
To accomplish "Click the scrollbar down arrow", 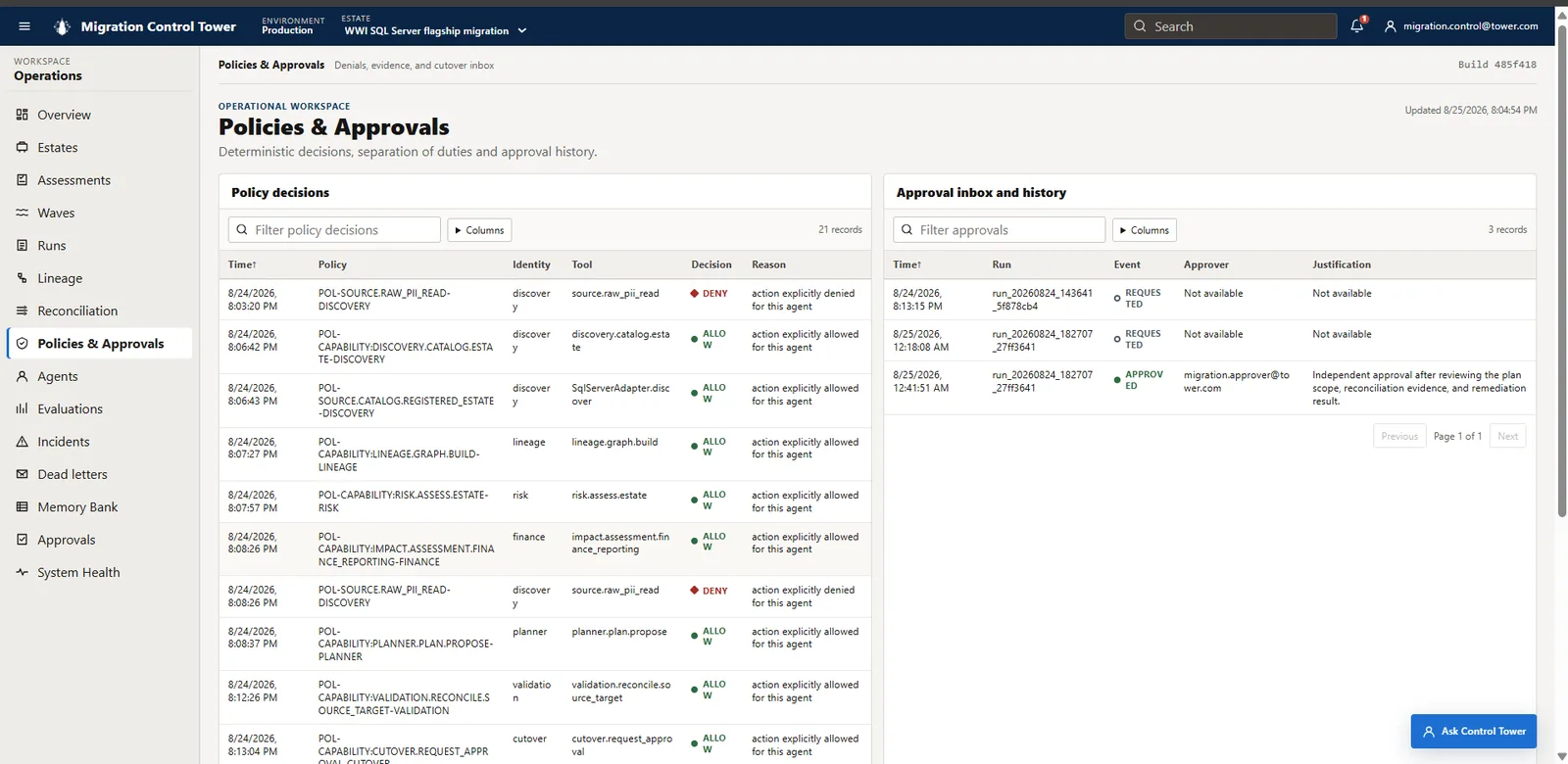I will [x=1562, y=756].
